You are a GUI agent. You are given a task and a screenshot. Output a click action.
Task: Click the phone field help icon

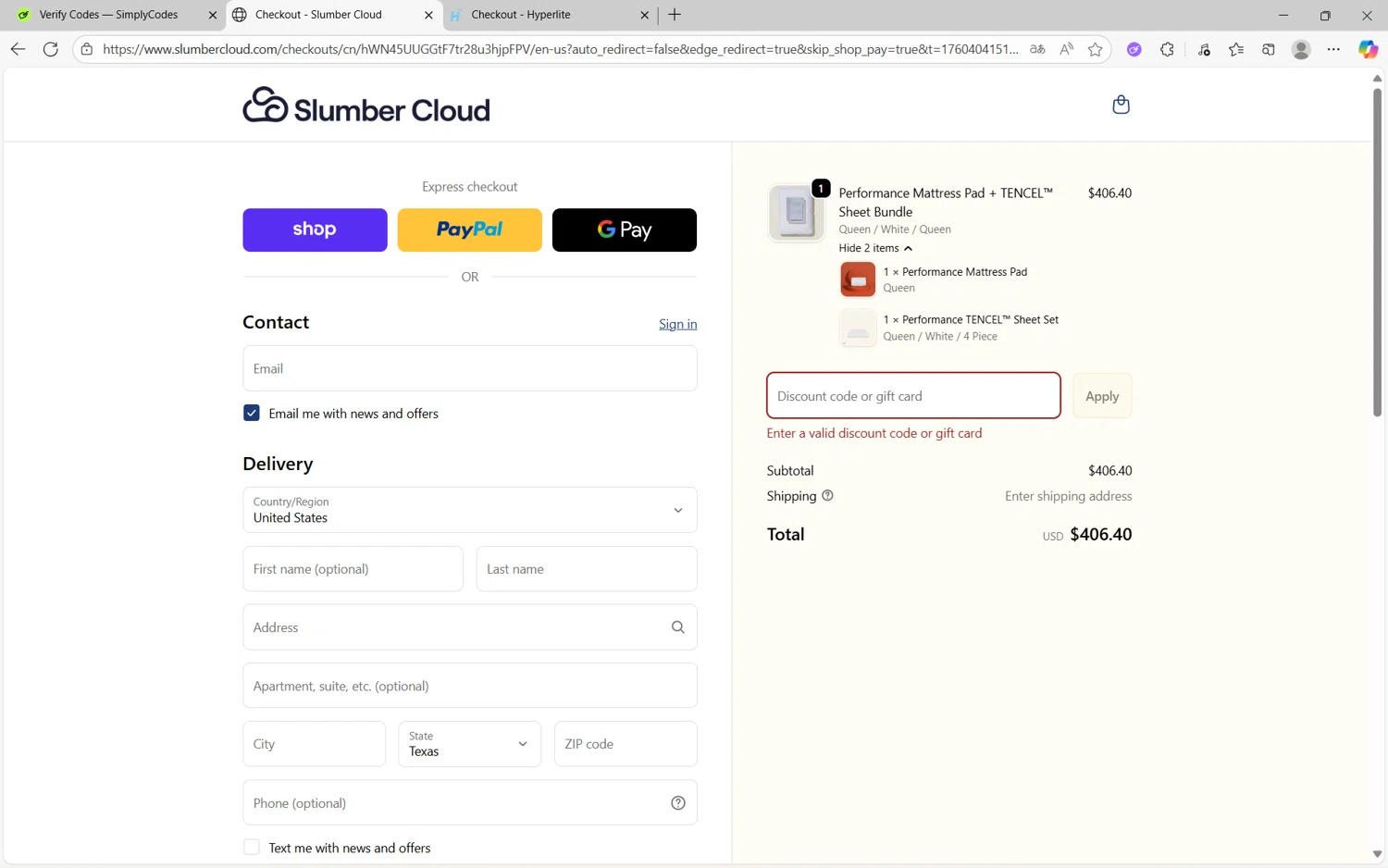tap(677, 803)
